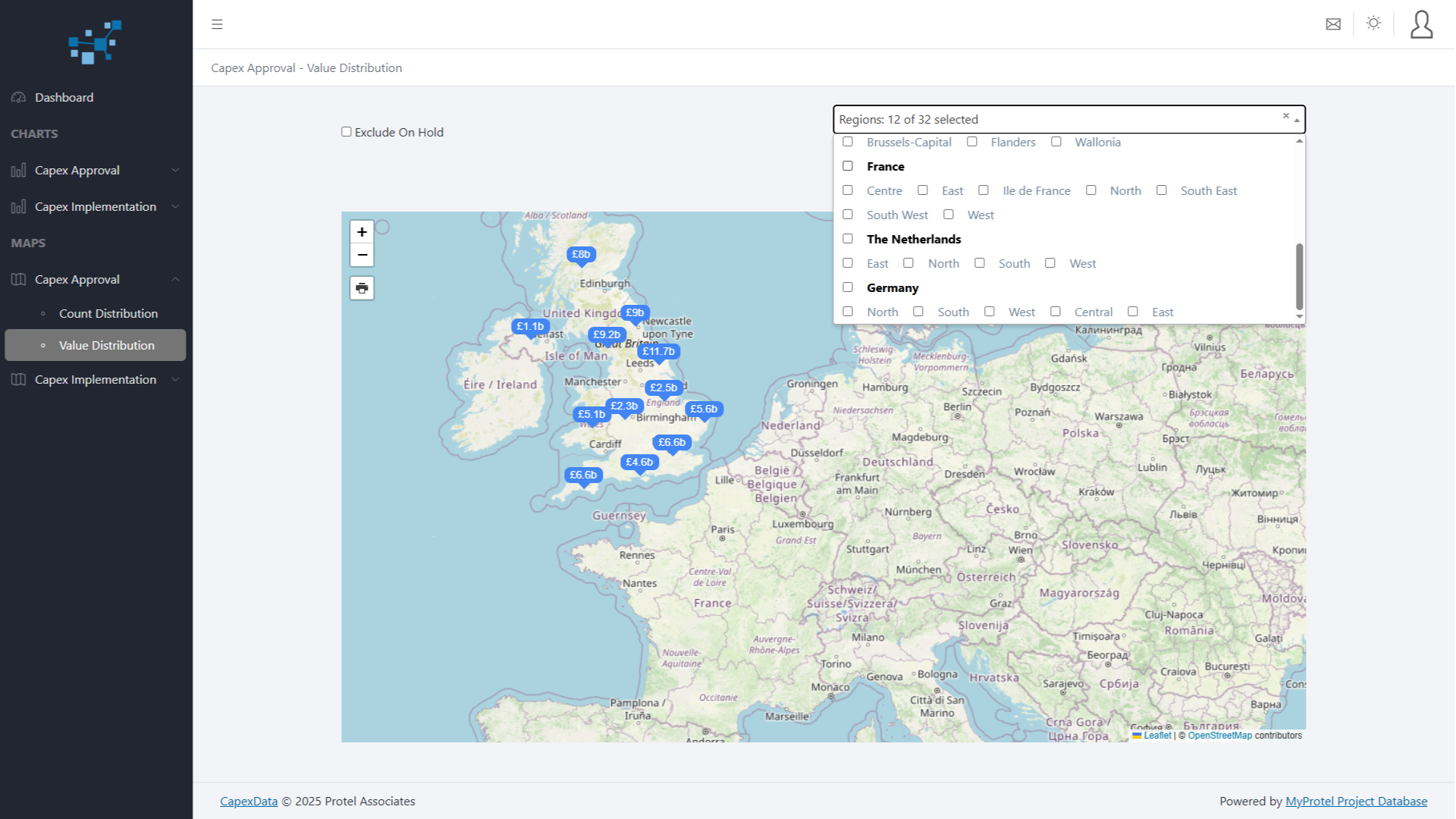Screen dimensions: 1456x819
Task: Clear region selection with the X
Action: 1286,116
